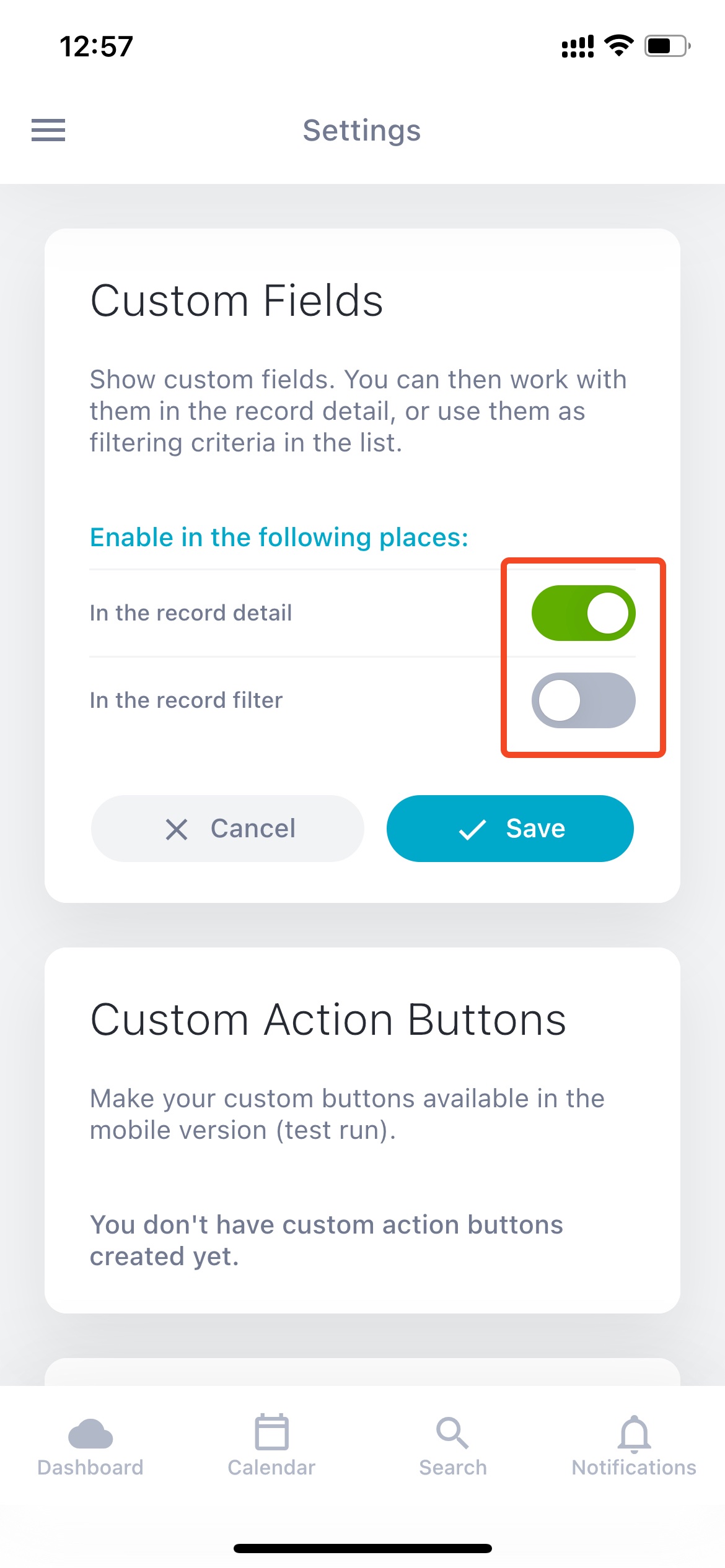Select the Notifications tab
This screenshot has height=1568, width=725.
click(634, 1449)
